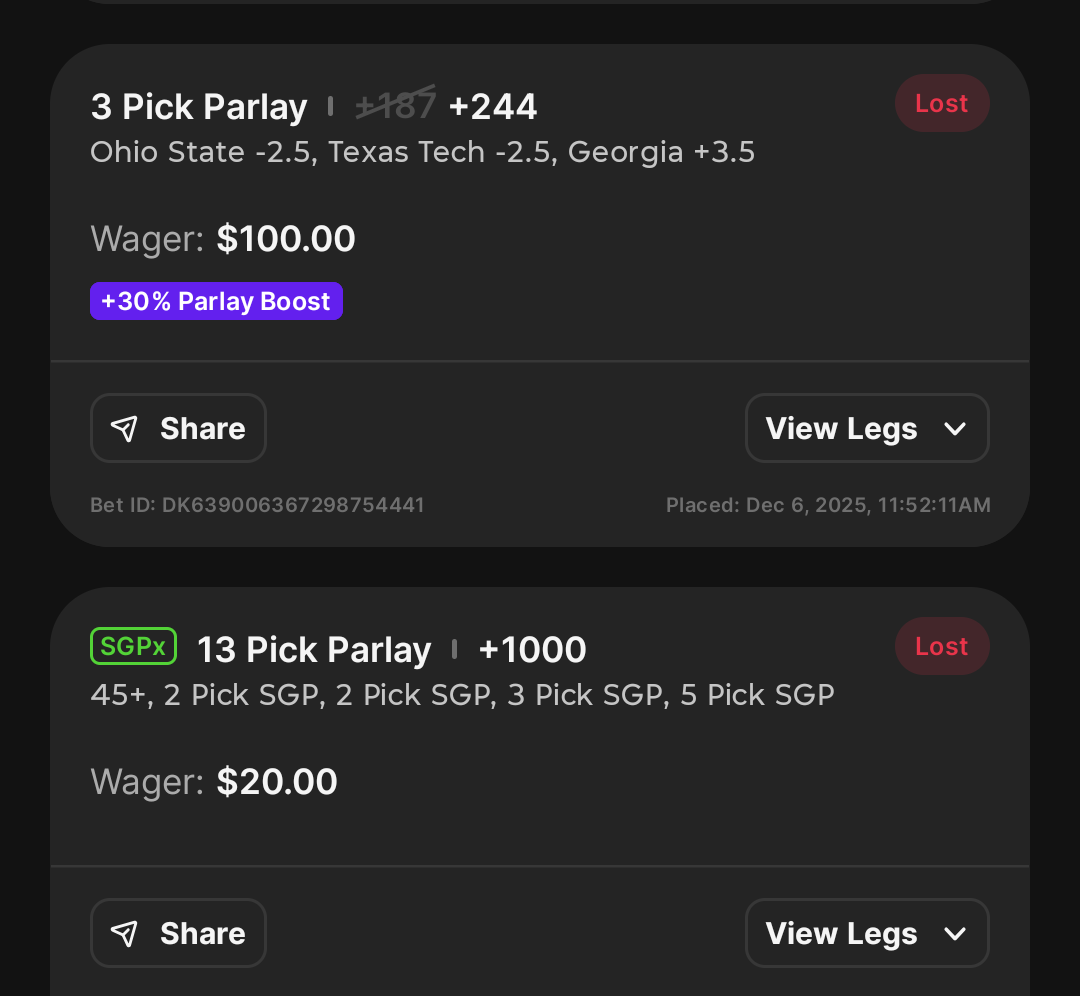Screen dimensions: 1080x996
Task: Click the paper-plane share icon on 13 Pick Parlay
Action: pos(125,933)
